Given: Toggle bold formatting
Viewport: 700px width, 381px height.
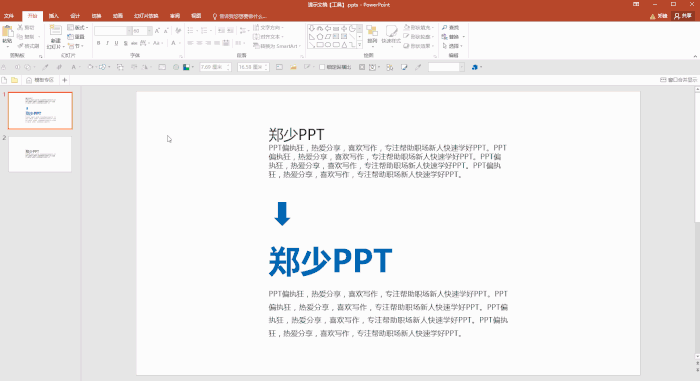Looking at the screenshot, I should click(99, 43).
